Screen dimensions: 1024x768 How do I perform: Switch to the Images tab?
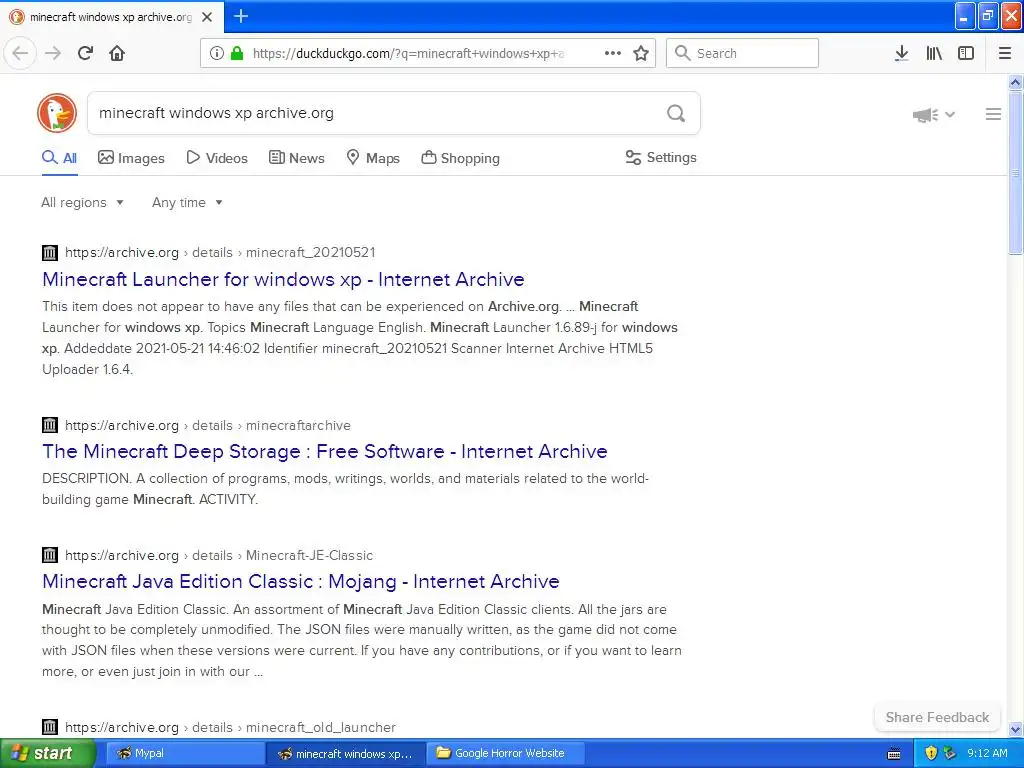pos(131,158)
